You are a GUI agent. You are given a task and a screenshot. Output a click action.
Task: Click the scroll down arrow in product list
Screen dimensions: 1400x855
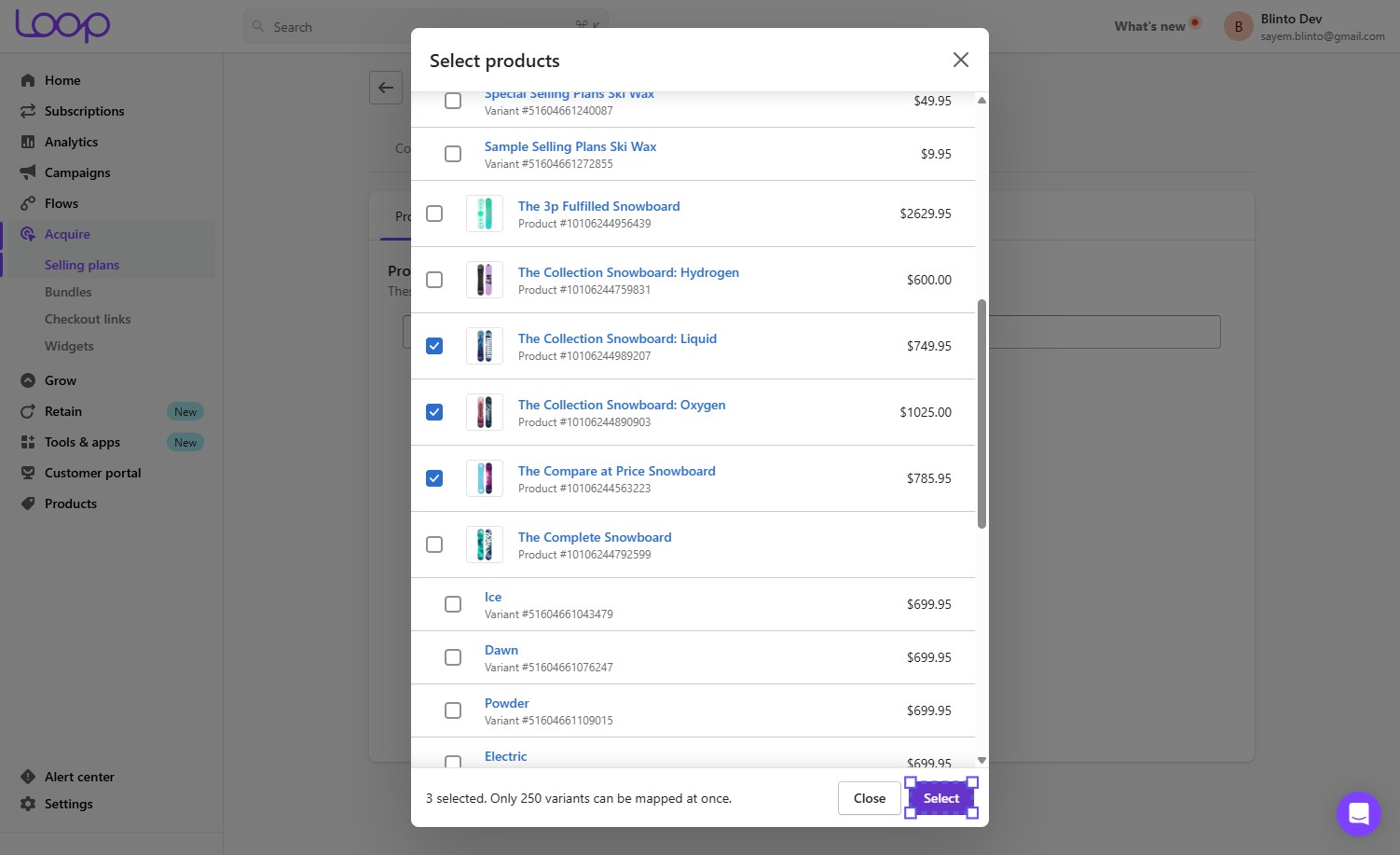coord(981,761)
